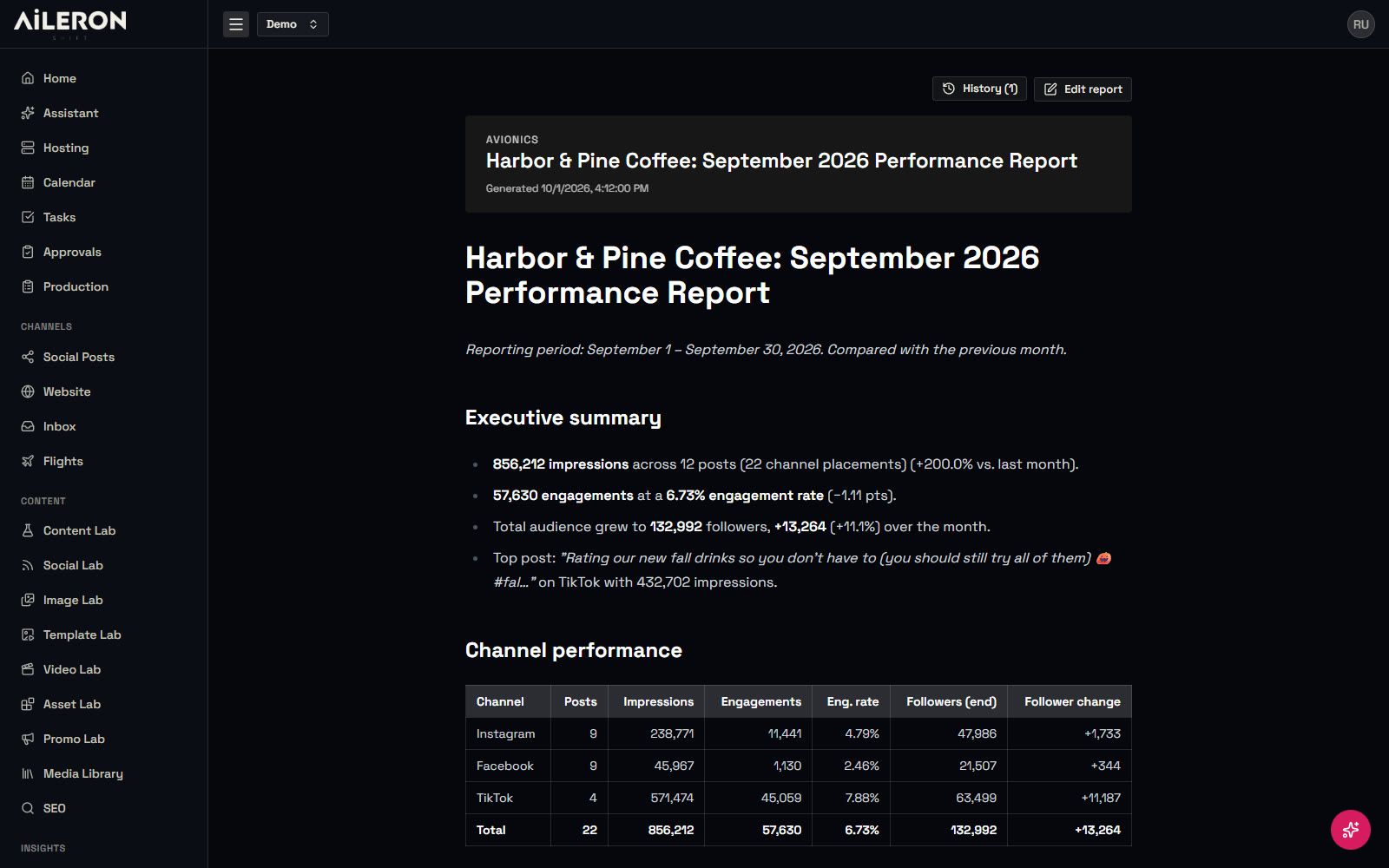Select the Instagram row label
This screenshot has height=868, width=1389.
(505, 733)
